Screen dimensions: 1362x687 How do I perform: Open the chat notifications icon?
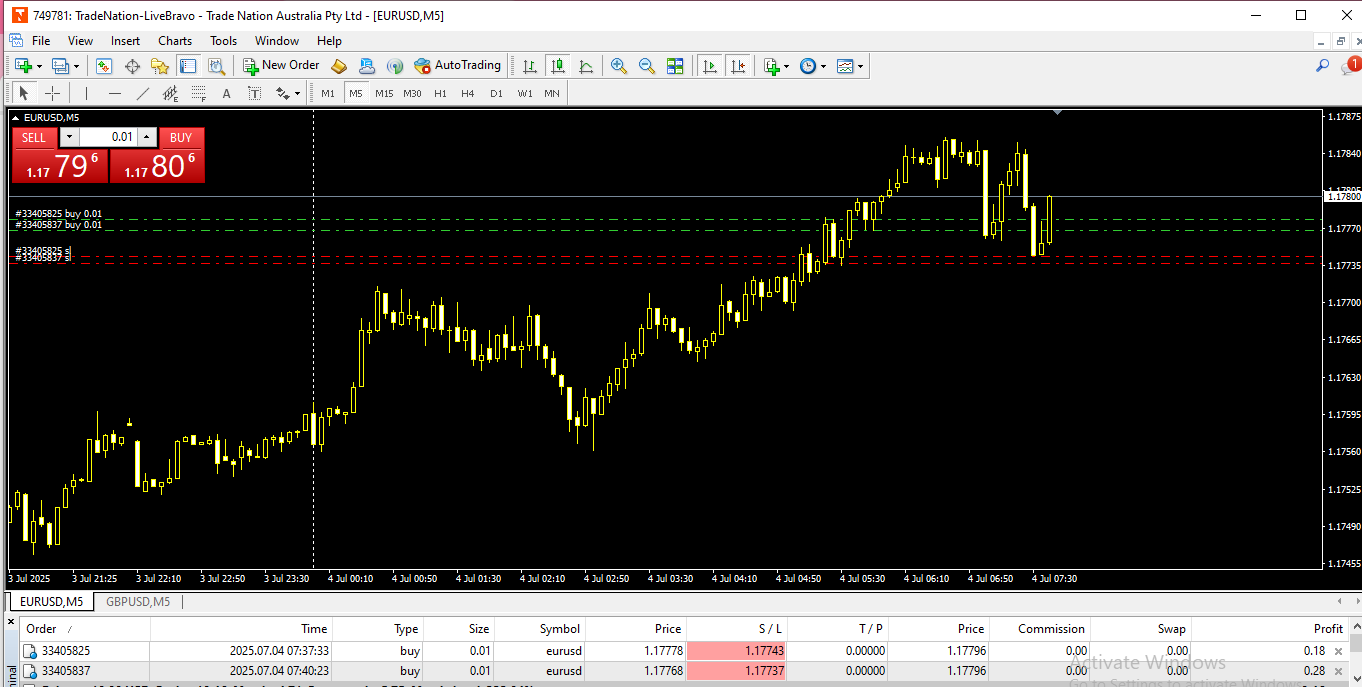point(1350,66)
